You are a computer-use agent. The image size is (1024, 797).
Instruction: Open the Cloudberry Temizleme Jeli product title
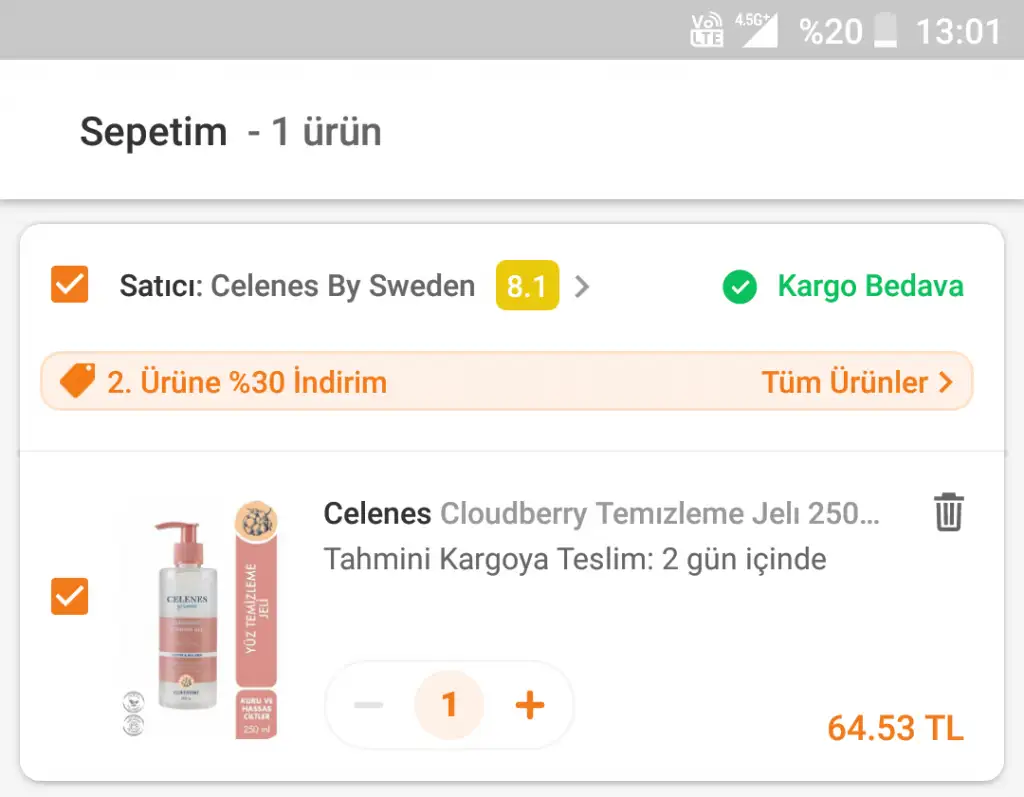[x=601, y=514]
